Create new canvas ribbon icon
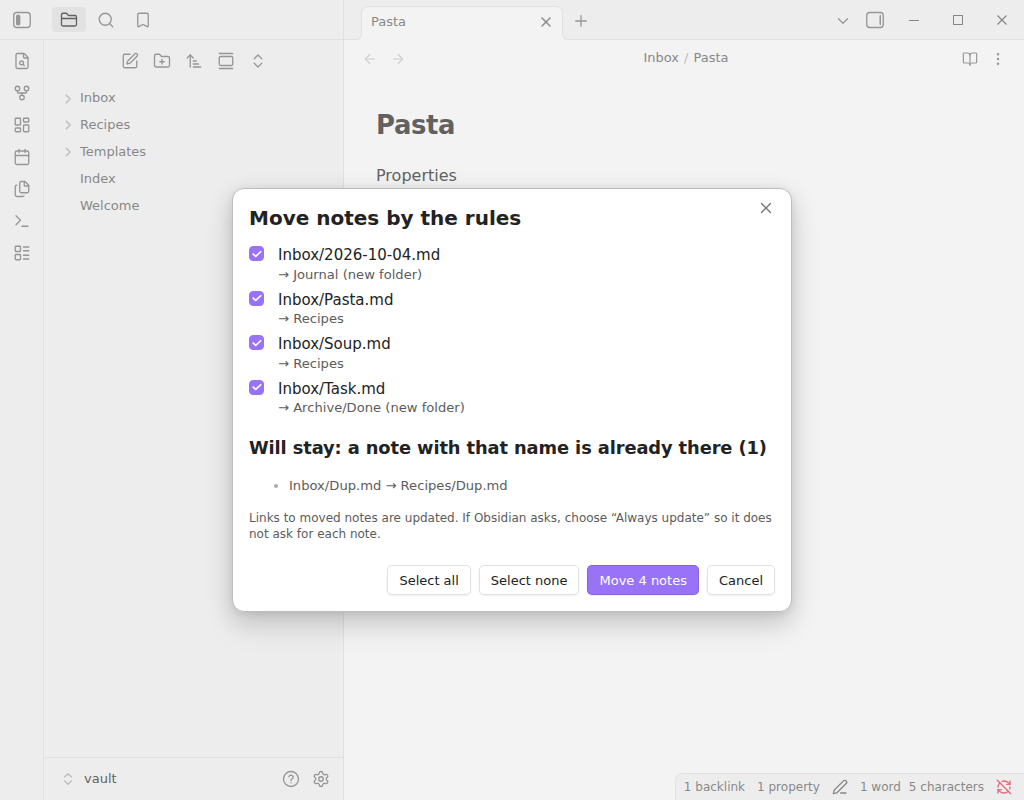 22,125
